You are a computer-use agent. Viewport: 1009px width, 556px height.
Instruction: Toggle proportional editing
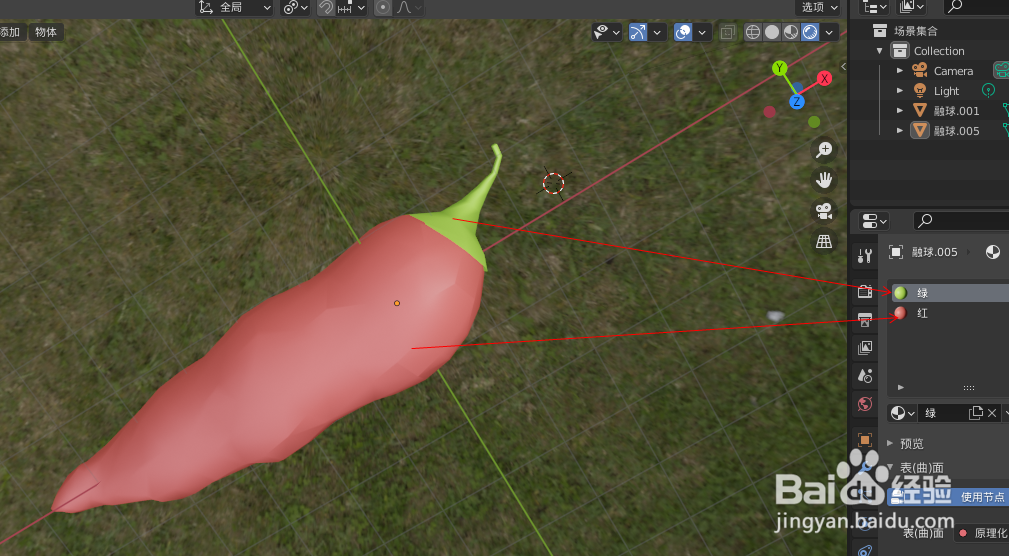tap(384, 7)
